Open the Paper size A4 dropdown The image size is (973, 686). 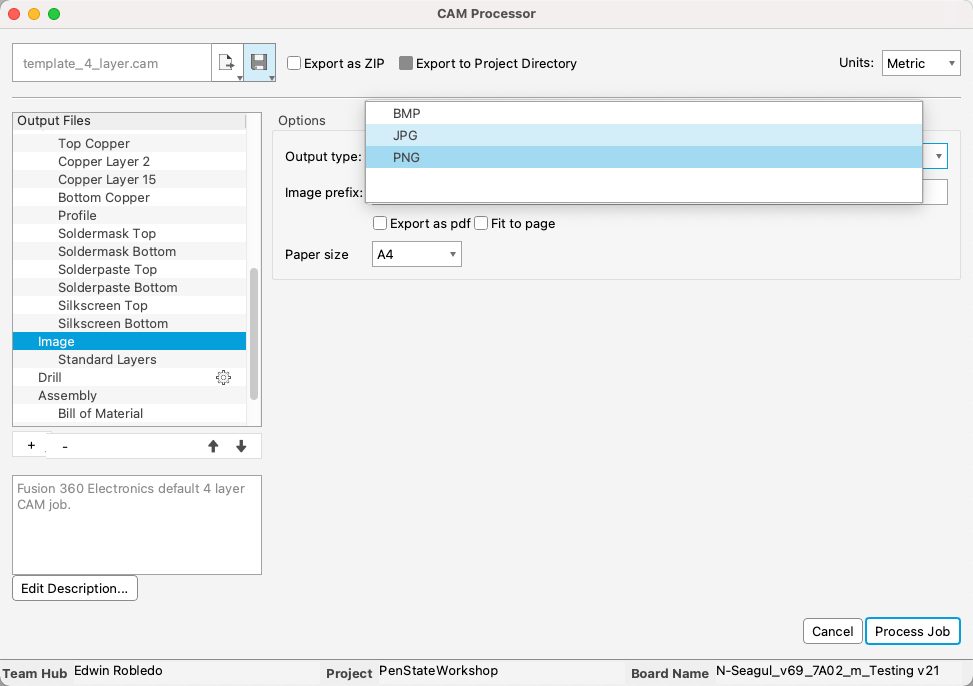pos(416,255)
